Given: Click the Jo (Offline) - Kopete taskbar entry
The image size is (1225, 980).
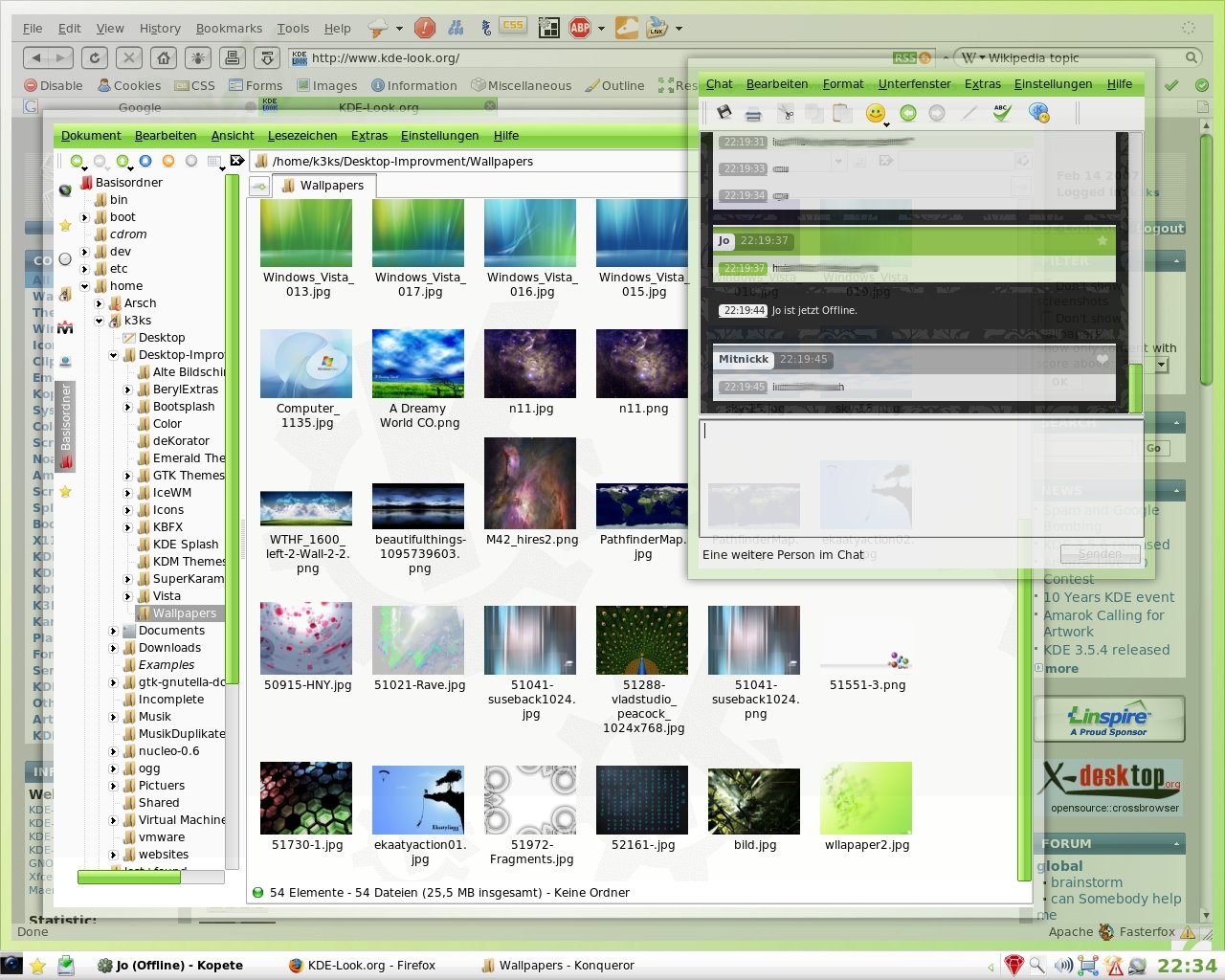Looking at the screenshot, I should coord(170,966).
